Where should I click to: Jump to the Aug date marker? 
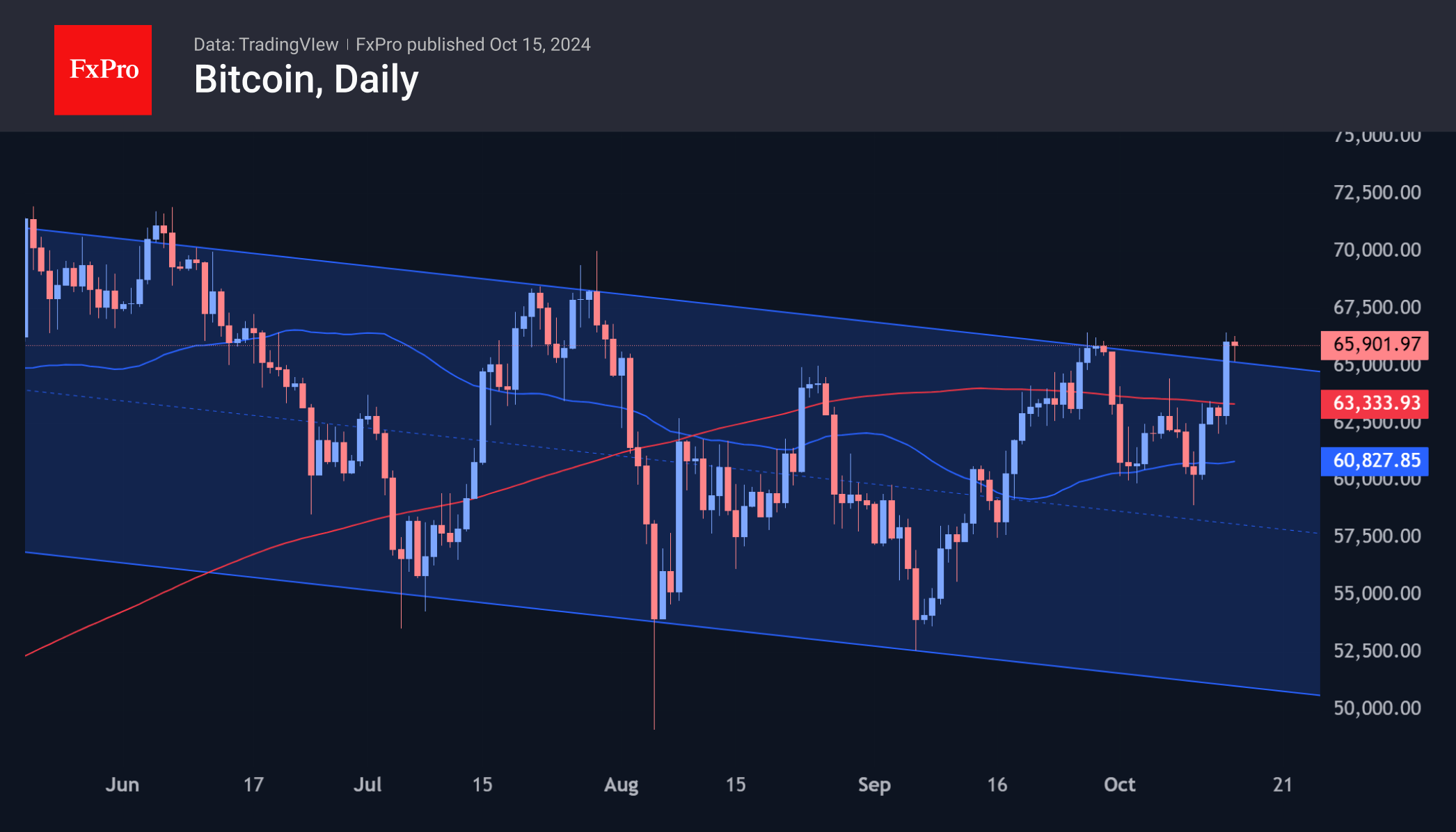pyautogui.click(x=621, y=785)
